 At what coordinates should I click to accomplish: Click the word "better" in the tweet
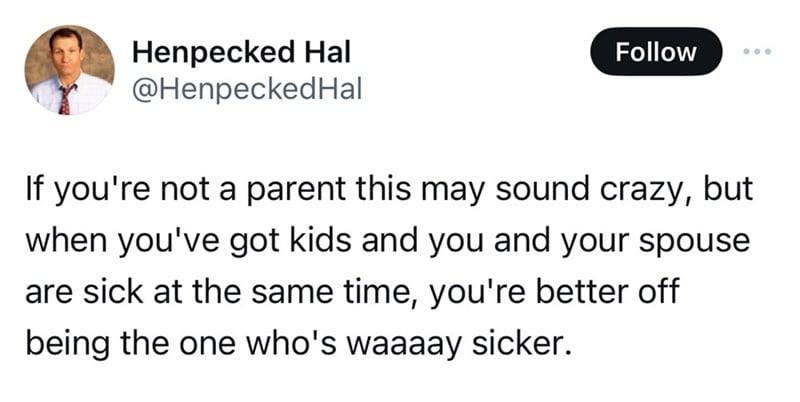tap(604, 295)
